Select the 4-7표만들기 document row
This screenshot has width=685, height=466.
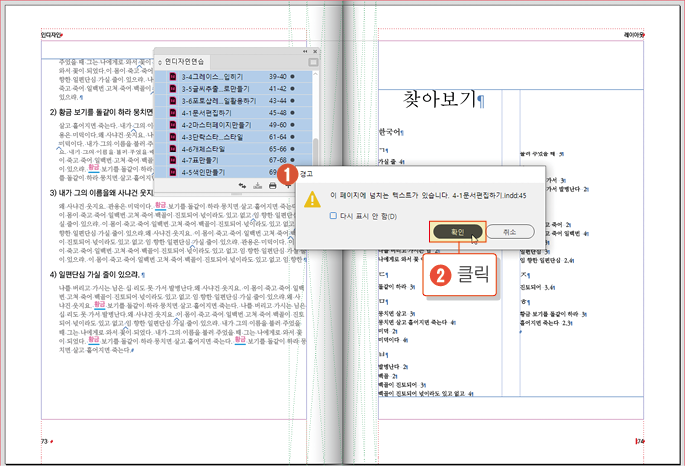[x=233, y=160]
